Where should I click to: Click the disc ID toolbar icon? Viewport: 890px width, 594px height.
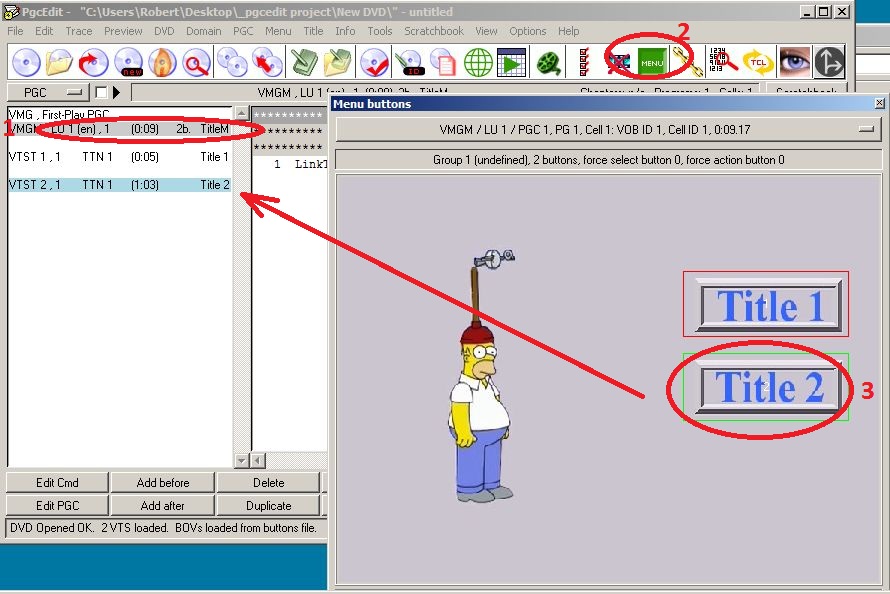coord(409,62)
